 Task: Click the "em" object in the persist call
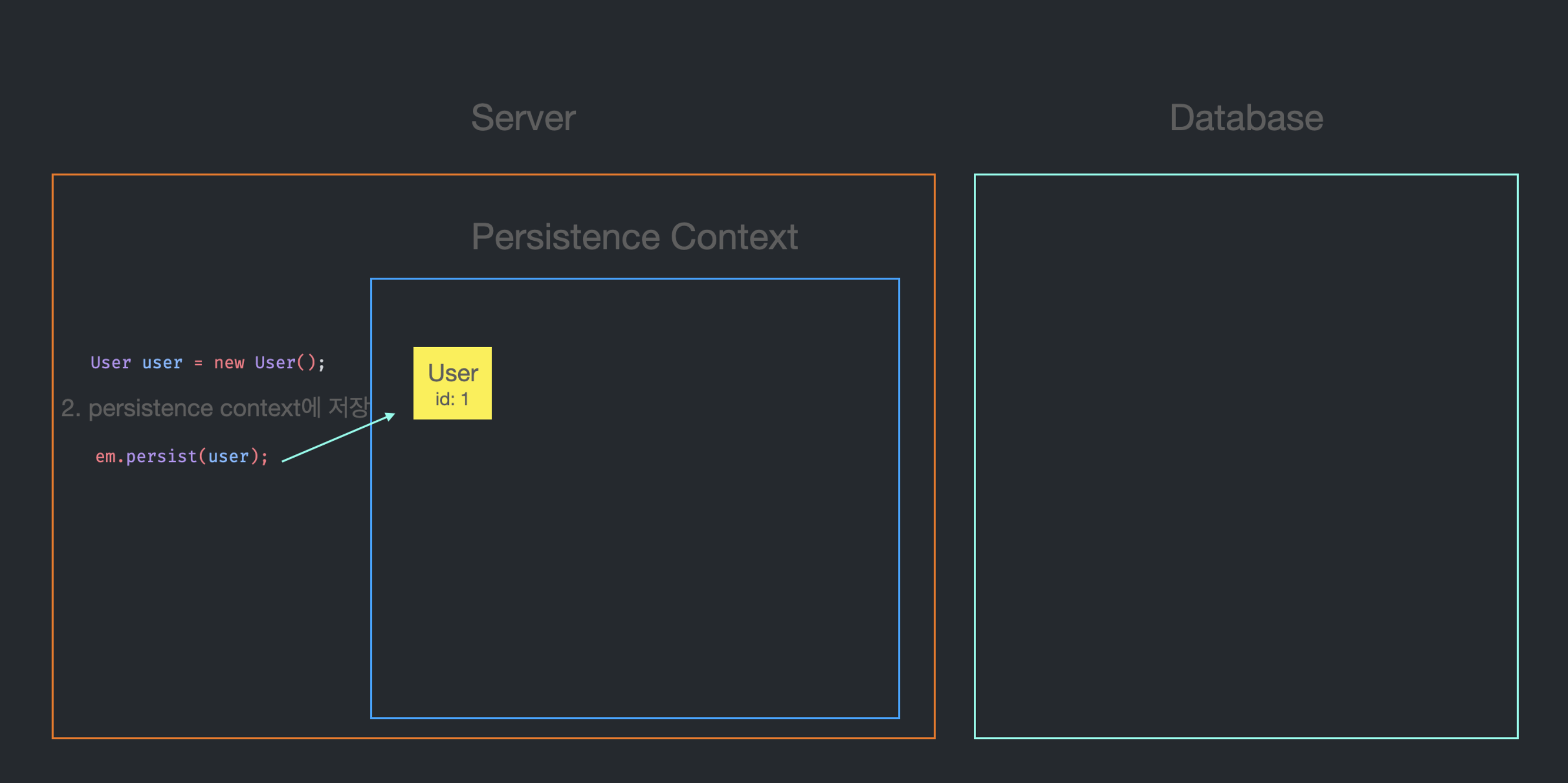pyautogui.click(x=105, y=456)
